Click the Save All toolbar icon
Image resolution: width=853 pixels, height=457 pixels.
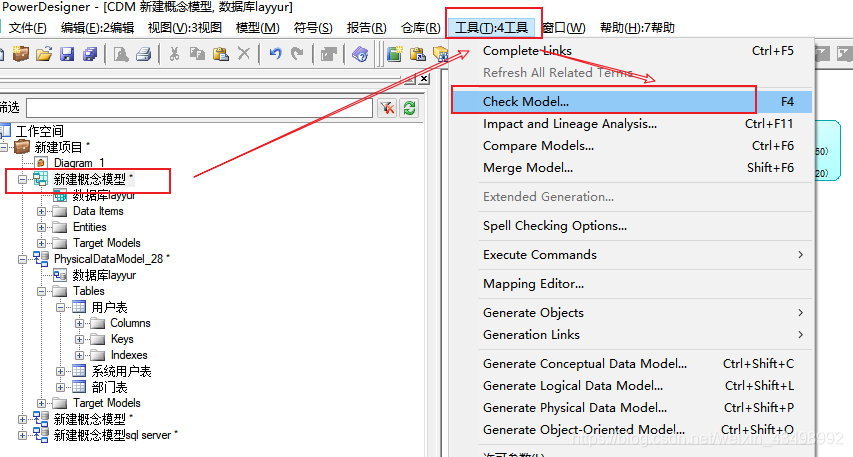pyautogui.click(x=90, y=54)
